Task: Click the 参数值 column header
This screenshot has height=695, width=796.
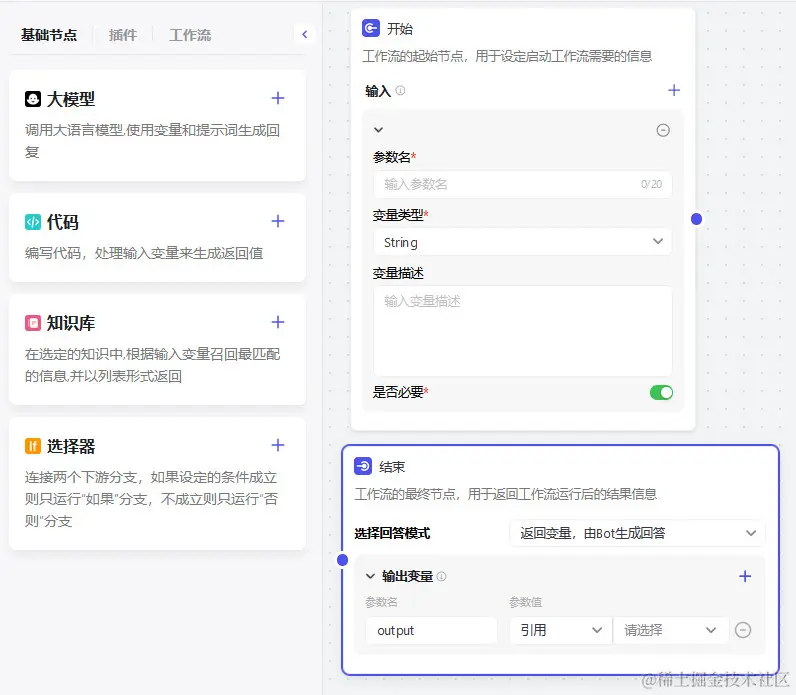Action: click(525, 602)
